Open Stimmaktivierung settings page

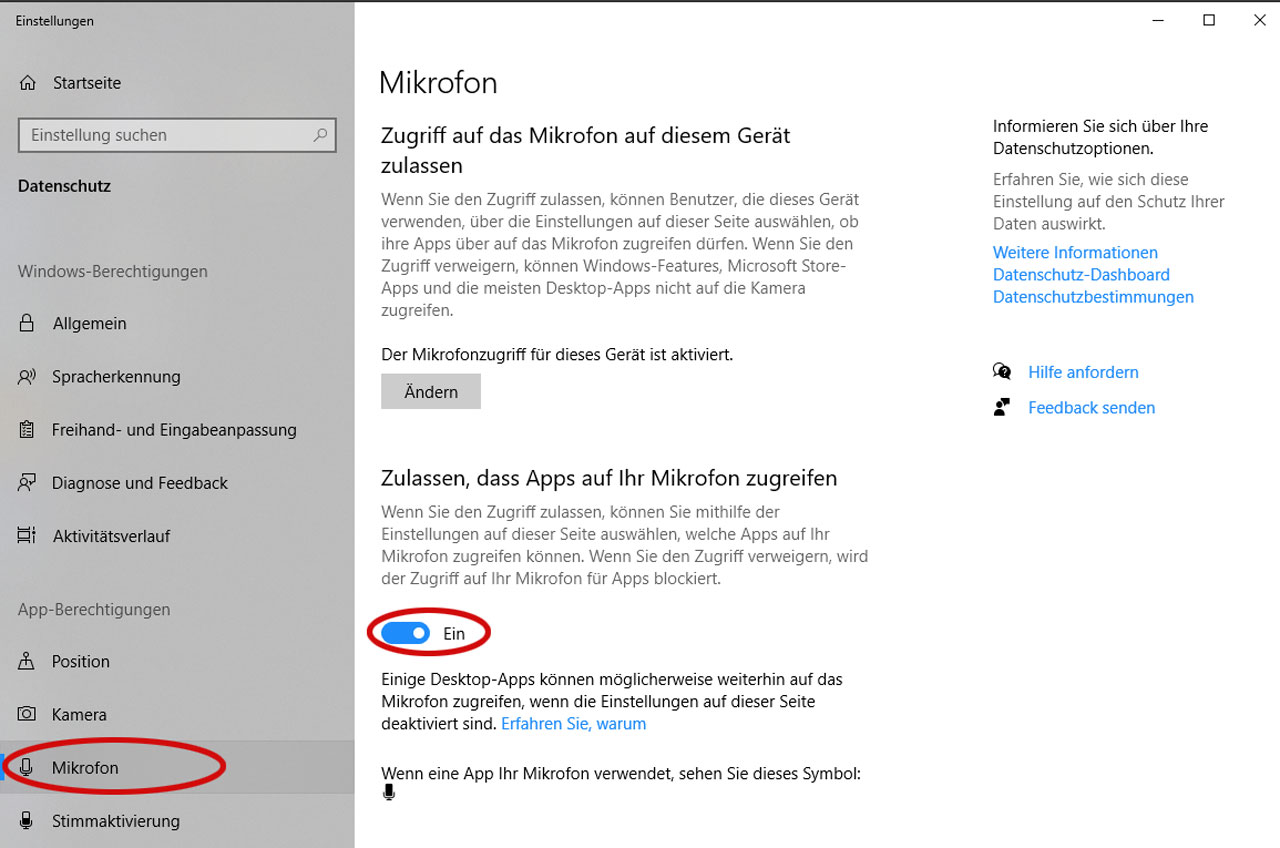115,821
